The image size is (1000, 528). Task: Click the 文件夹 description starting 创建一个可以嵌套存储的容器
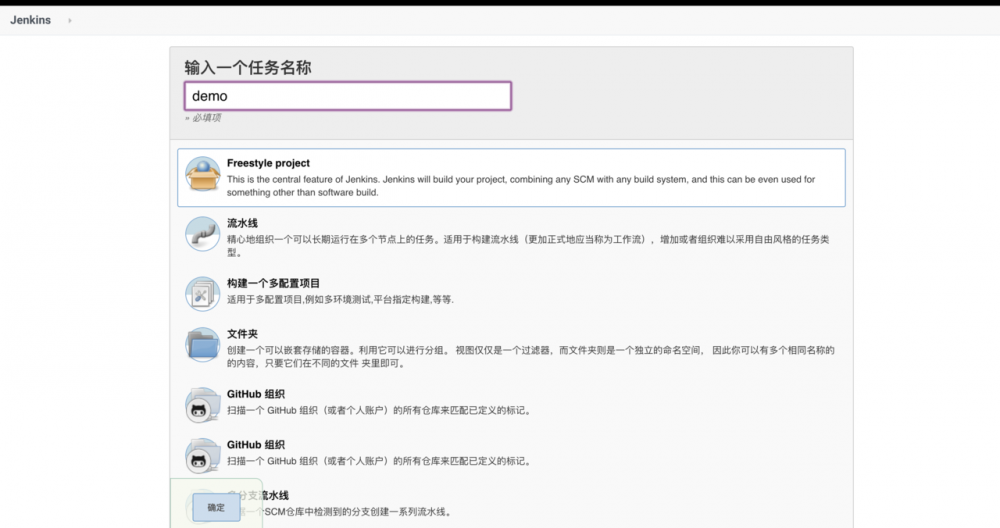(x=531, y=356)
